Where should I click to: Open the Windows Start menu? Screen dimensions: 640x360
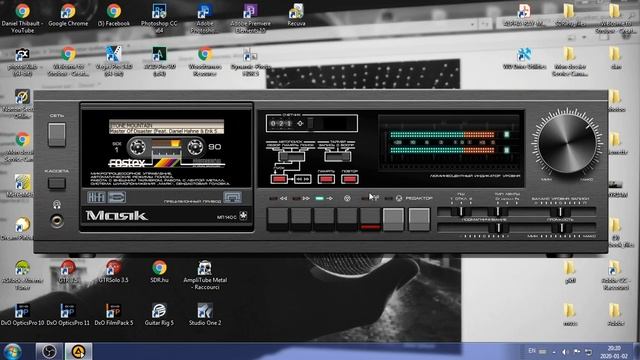point(12,351)
